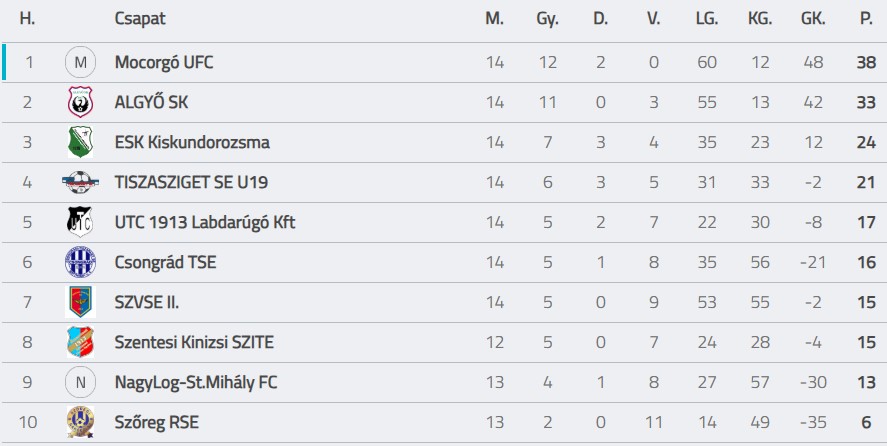This screenshot has width=887, height=446.
Task: Click the UTC 1913 club logo
Action: coord(80,222)
